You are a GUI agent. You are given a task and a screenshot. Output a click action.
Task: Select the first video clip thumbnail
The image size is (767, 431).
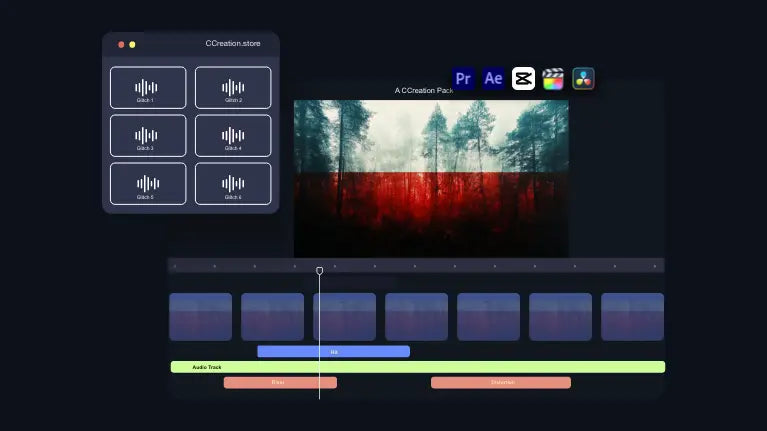click(200, 317)
